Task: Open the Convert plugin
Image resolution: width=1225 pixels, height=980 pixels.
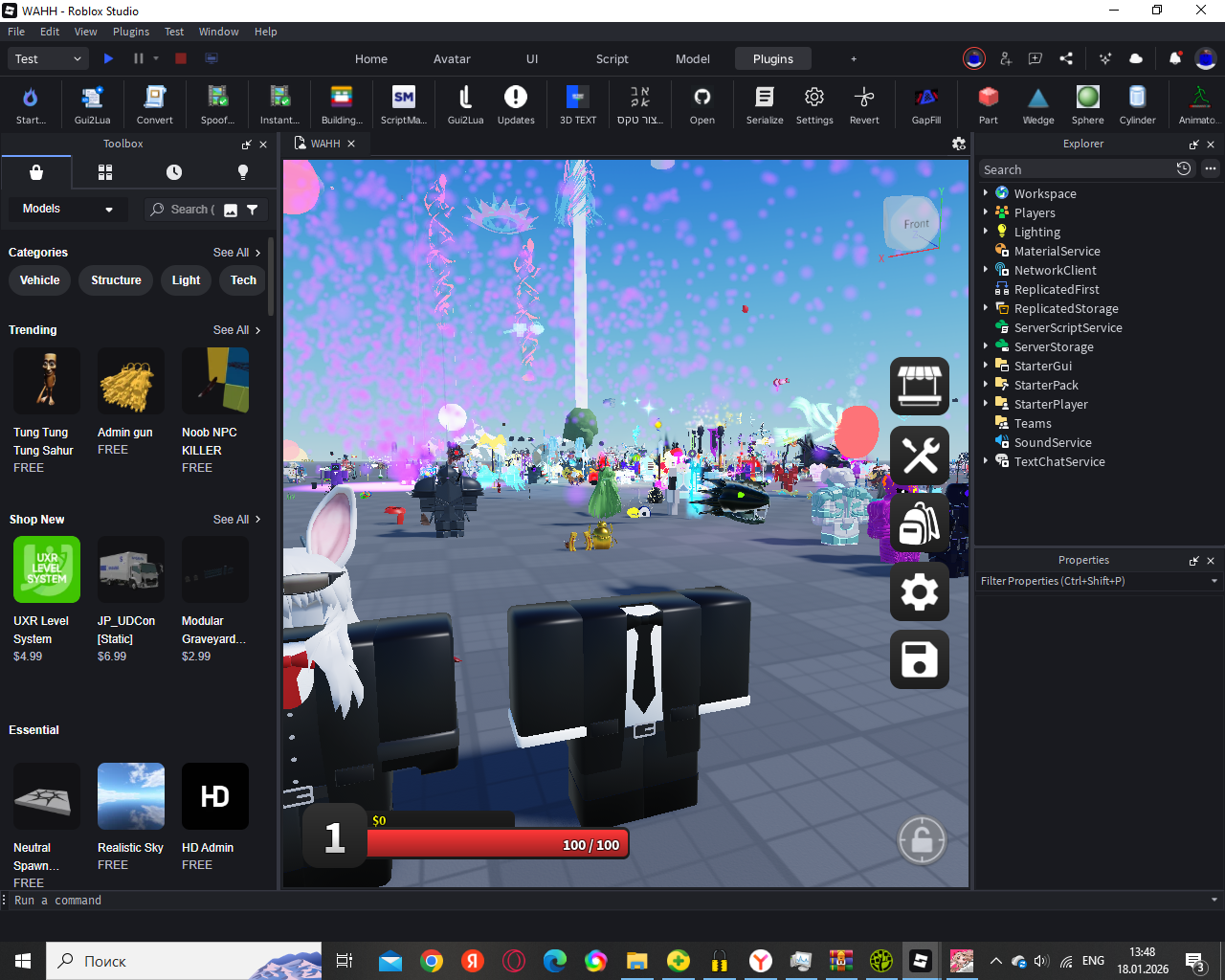Action: [154, 104]
